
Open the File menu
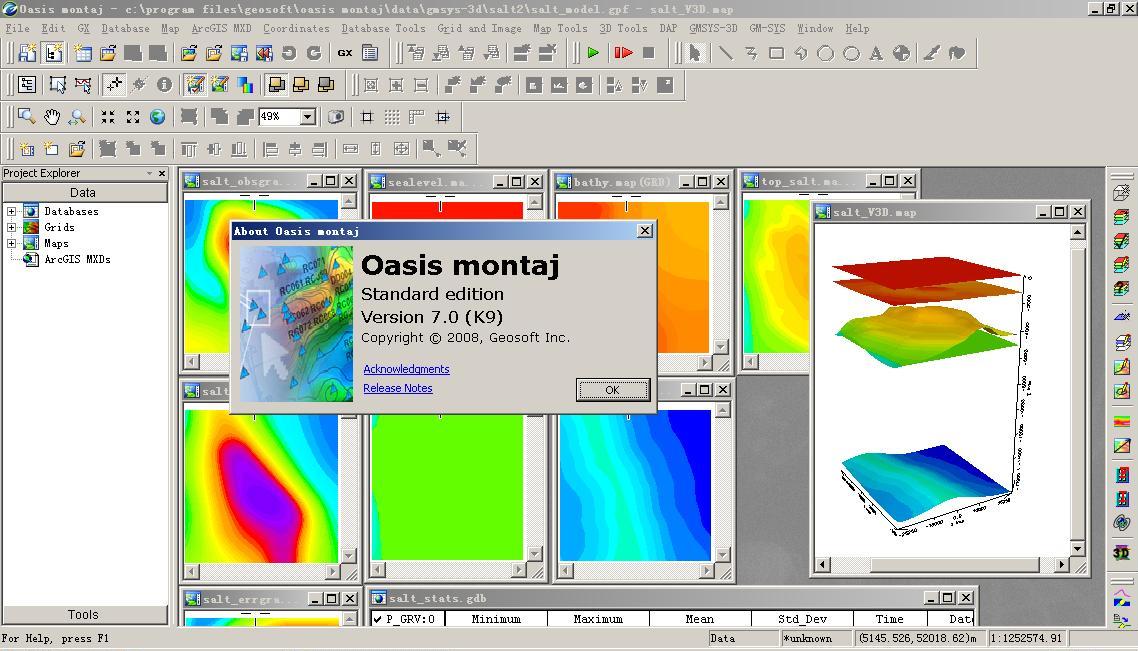[17, 28]
